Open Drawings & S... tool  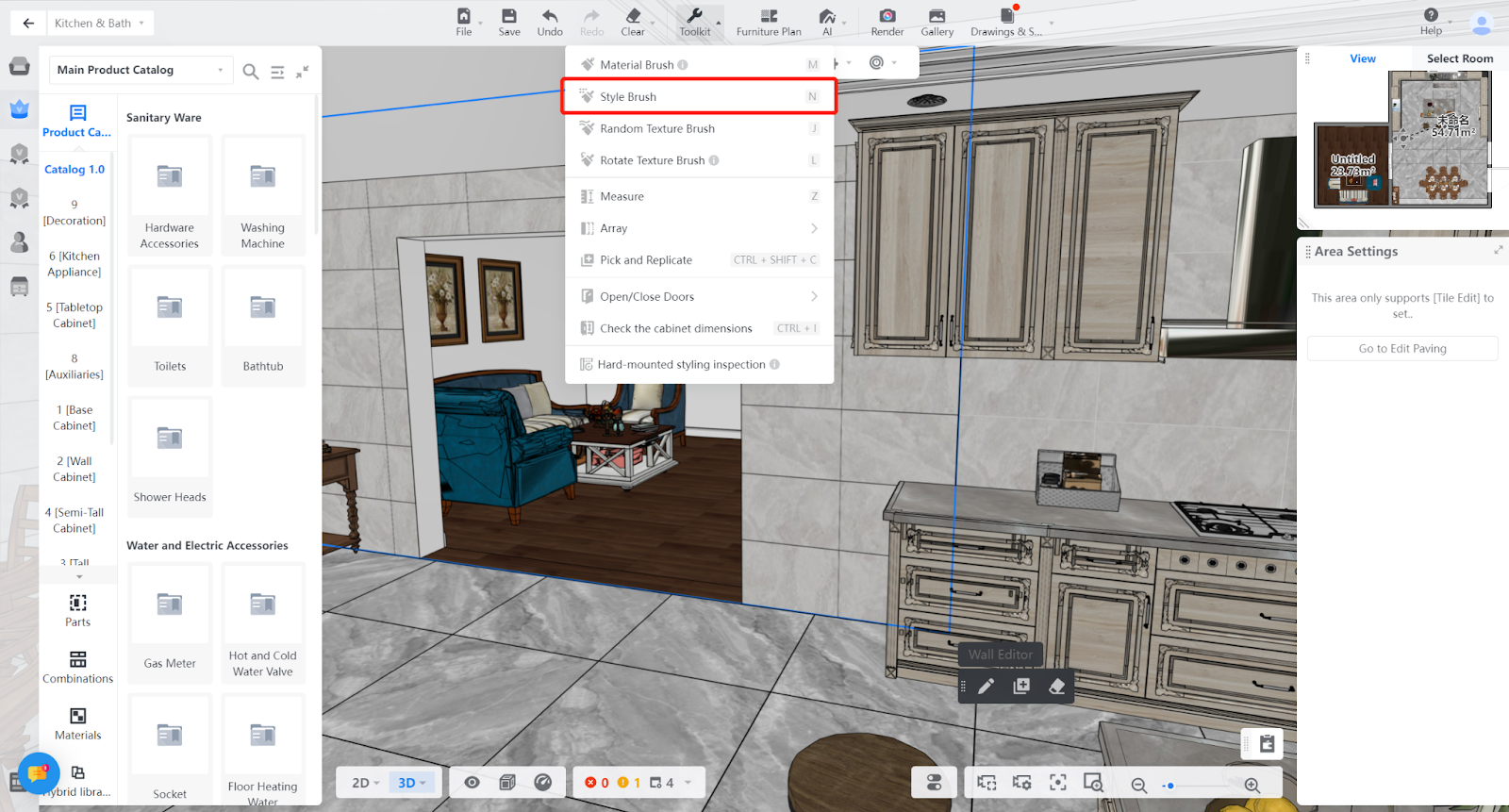pyautogui.click(x=1006, y=23)
